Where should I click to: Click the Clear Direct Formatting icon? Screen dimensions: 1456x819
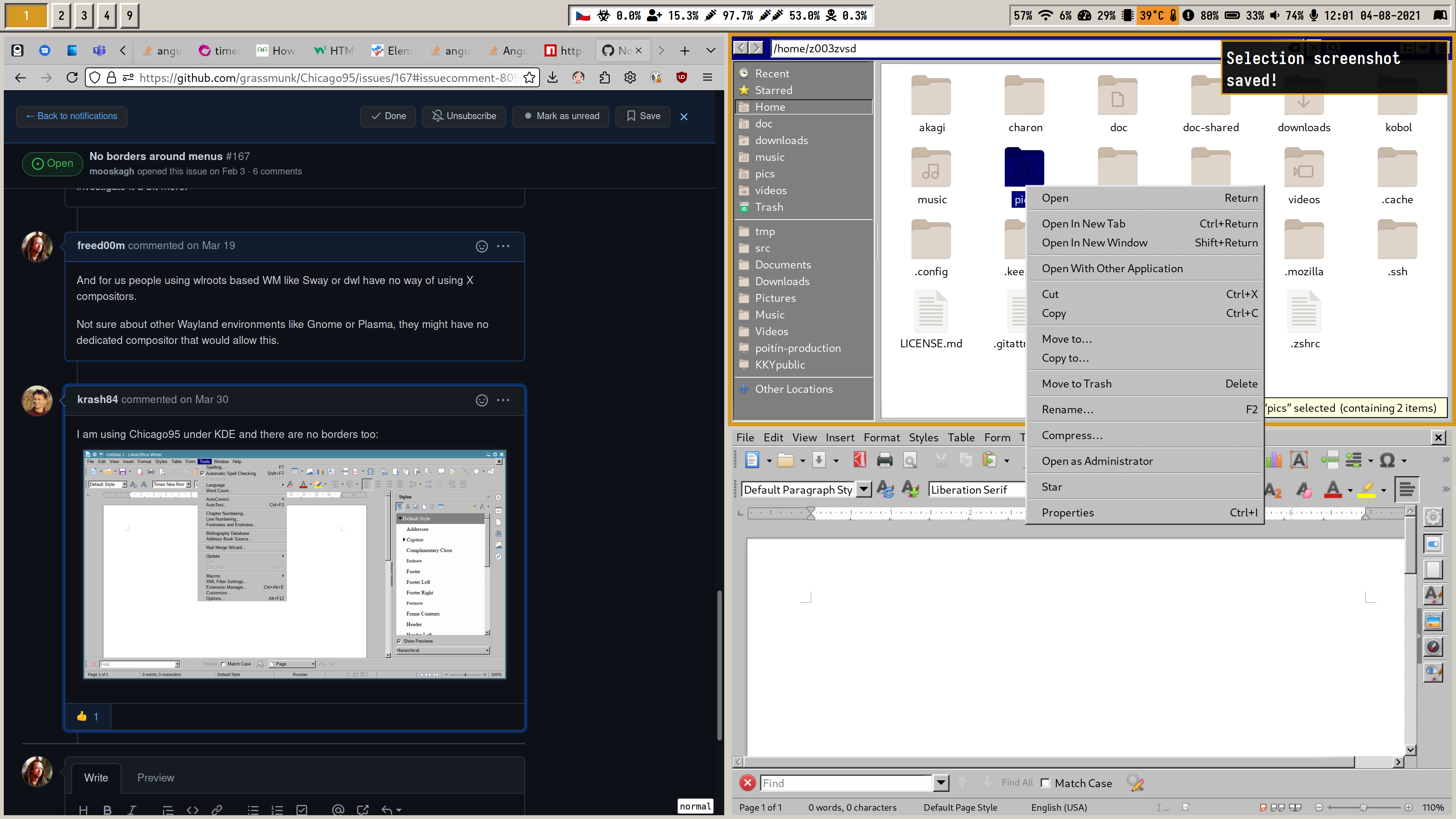pos(1304,490)
